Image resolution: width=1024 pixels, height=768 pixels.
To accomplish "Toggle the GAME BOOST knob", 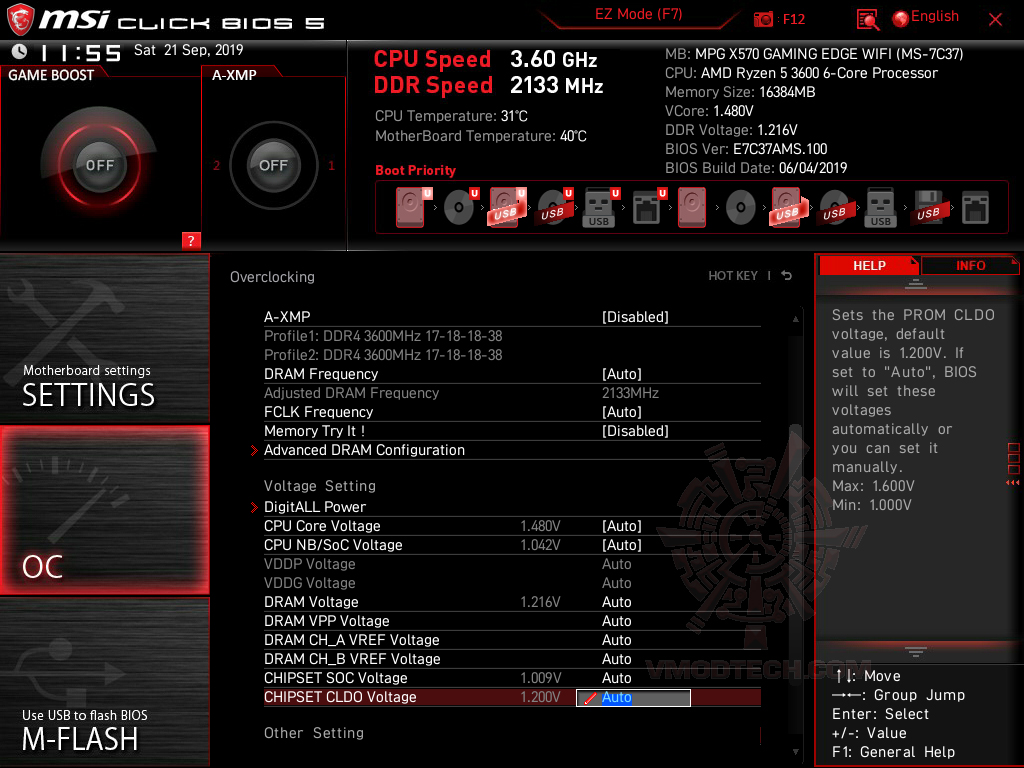I will click(x=99, y=165).
